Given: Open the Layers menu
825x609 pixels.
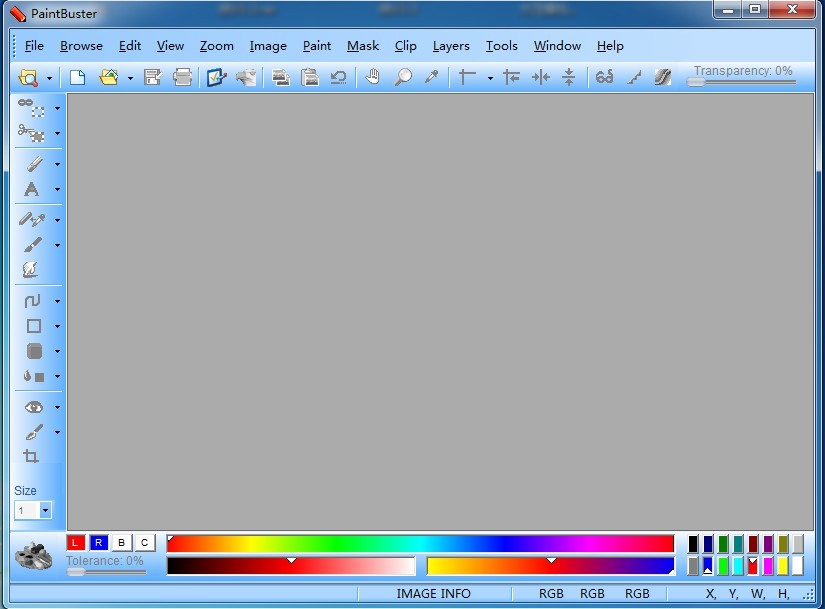Looking at the screenshot, I should click(x=451, y=46).
